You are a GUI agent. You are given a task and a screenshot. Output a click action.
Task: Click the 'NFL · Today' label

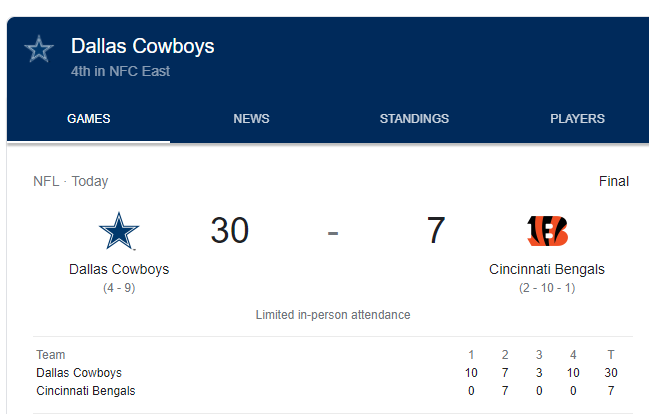[71, 181]
